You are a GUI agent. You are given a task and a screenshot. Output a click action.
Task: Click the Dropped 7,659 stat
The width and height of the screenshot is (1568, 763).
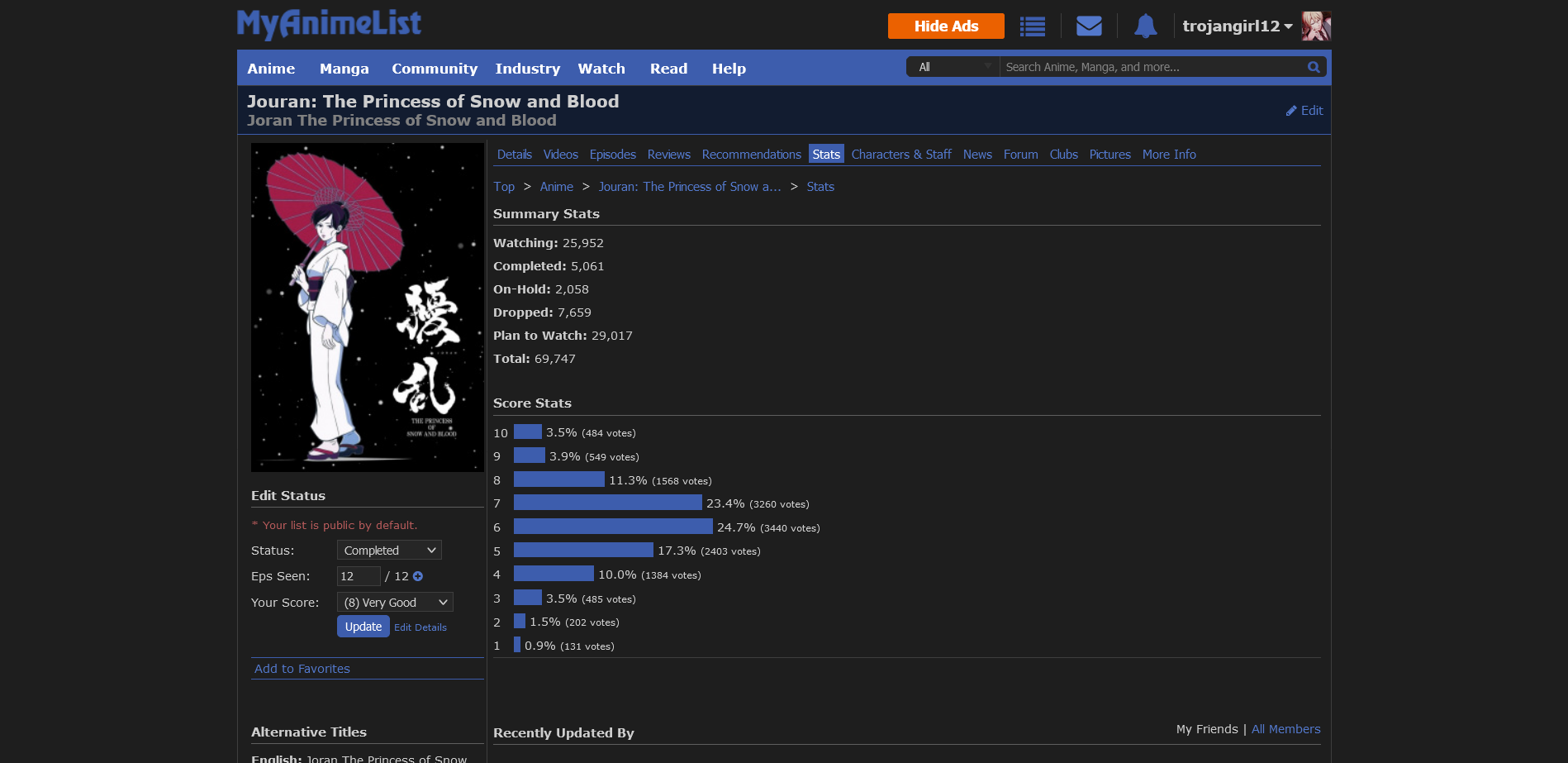542,312
